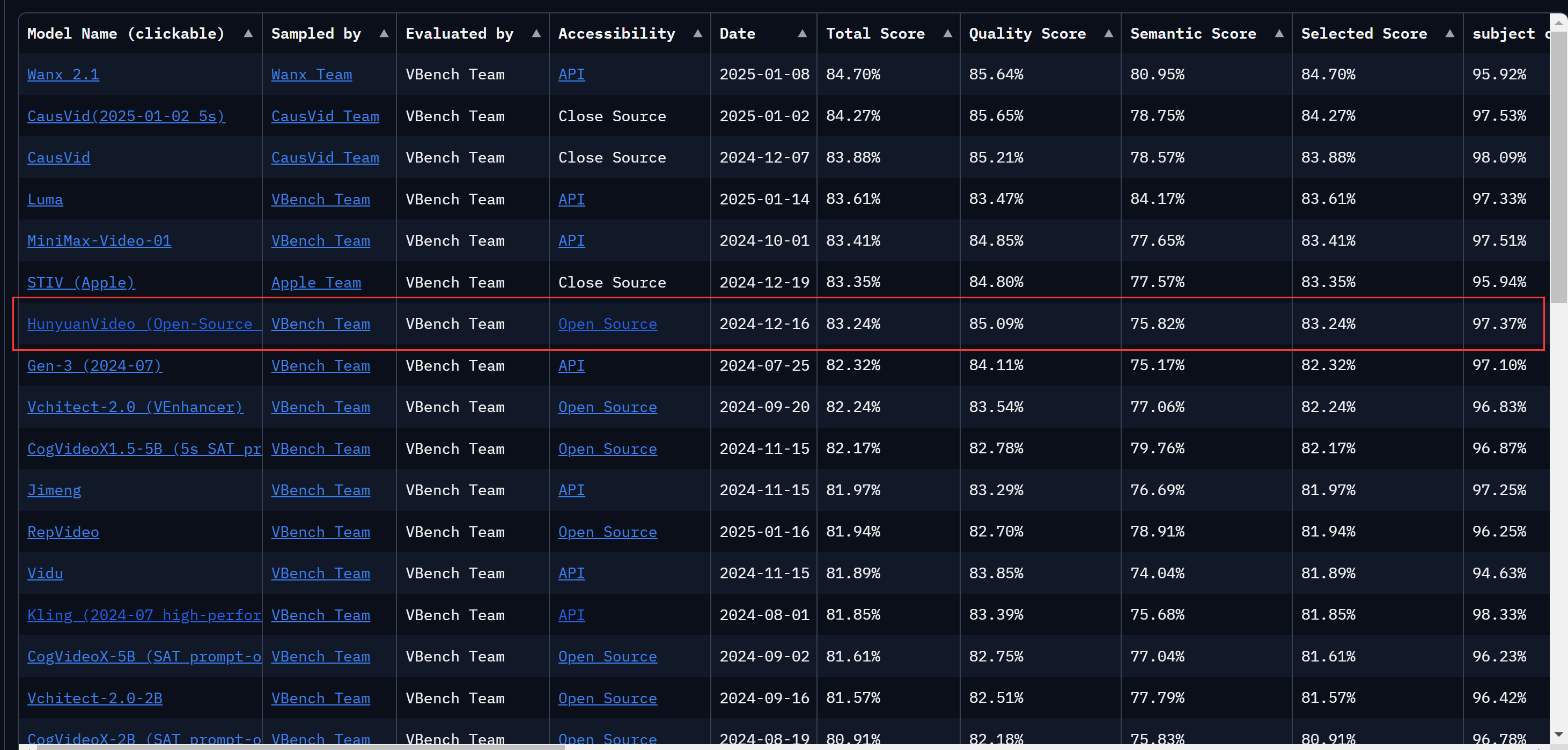1568x750 pixels.
Task: Open CausVid(2025-01-02 5s) model link
Action: (x=126, y=116)
